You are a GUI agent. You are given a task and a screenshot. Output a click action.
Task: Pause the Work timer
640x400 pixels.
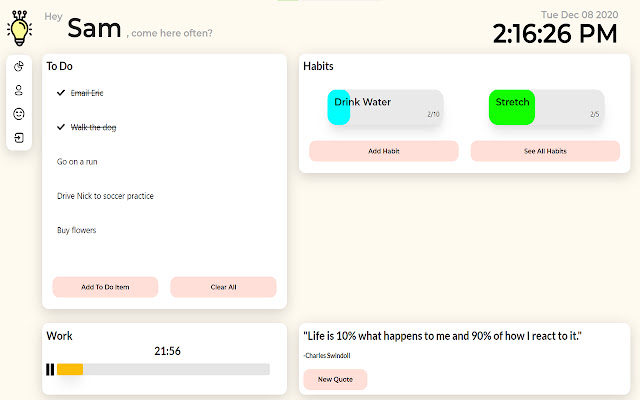click(50, 369)
